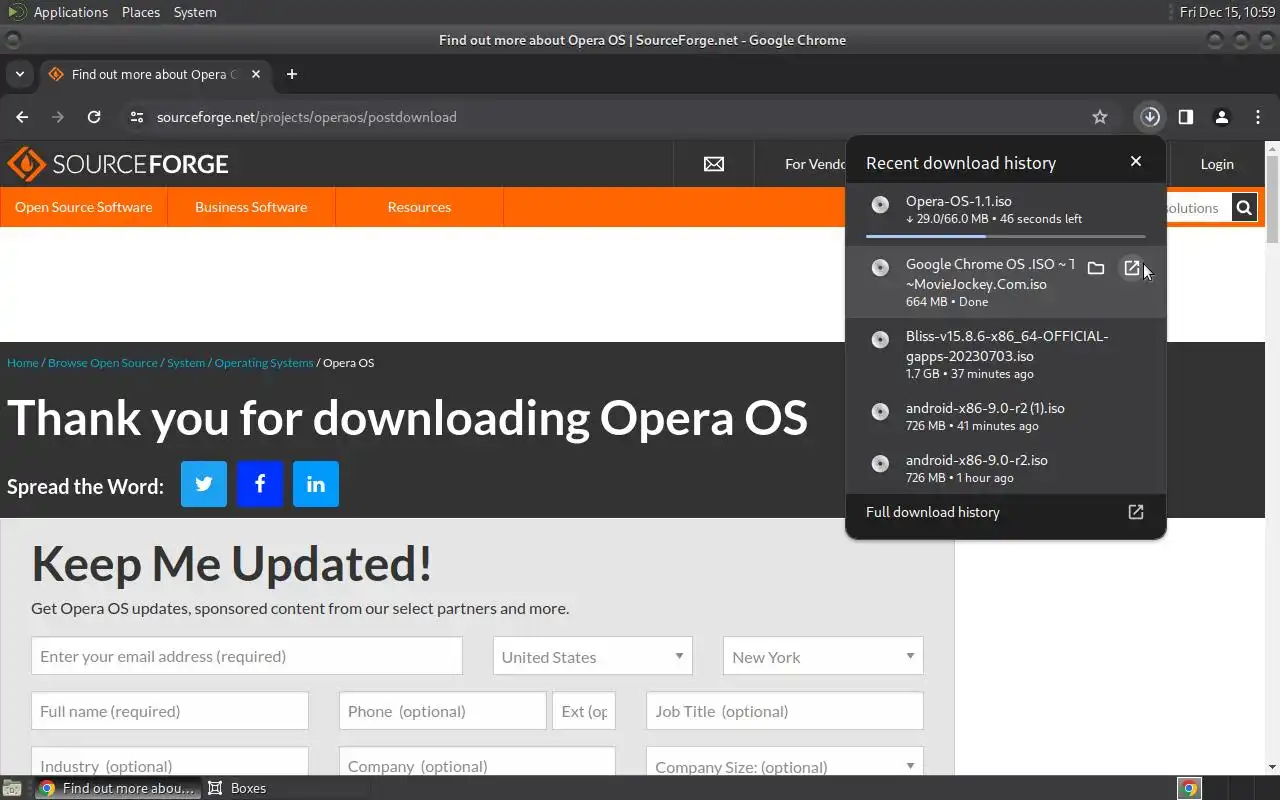Open the Places system menu
This screenshot has height=800, width=1280.
click(x=141, y=12)
